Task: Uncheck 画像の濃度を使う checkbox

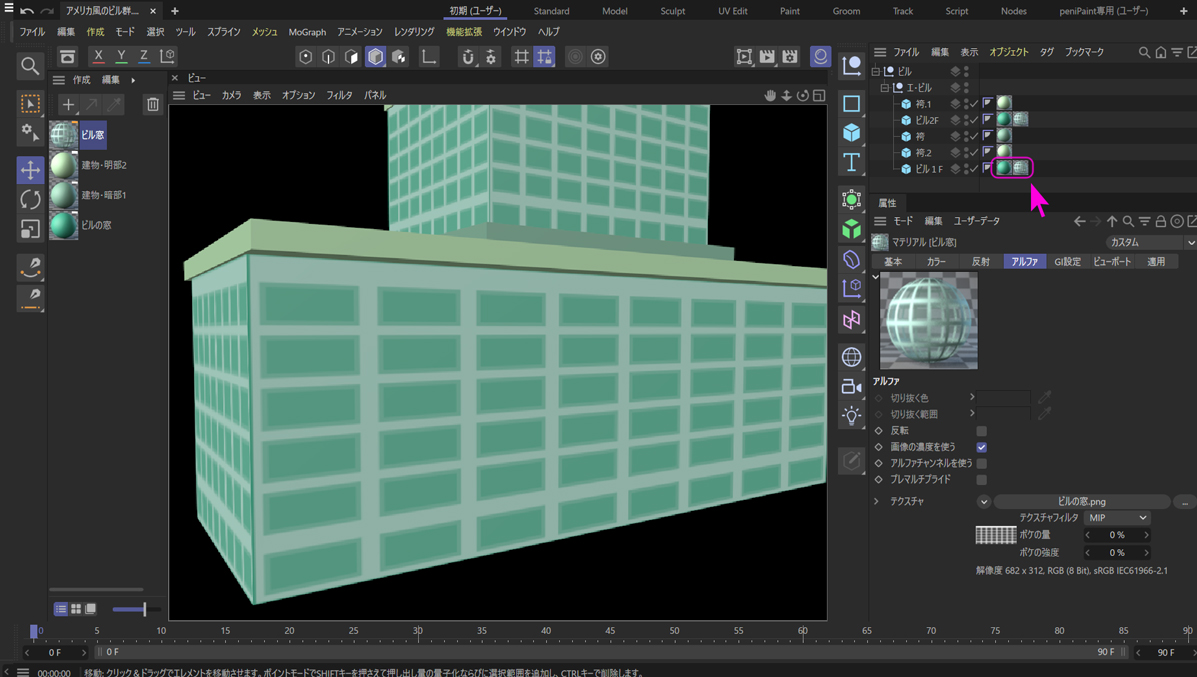Action: click(x=981, y=447)
